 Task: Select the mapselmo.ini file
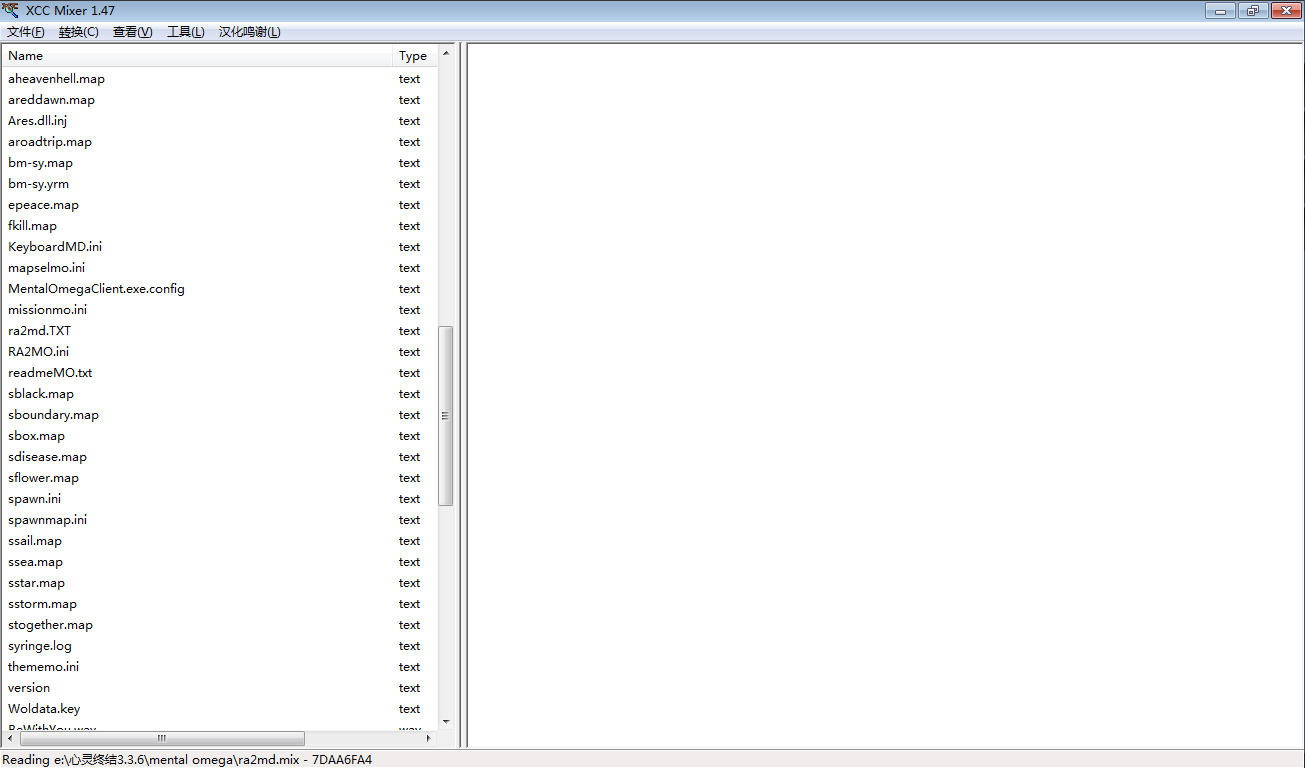46,268
